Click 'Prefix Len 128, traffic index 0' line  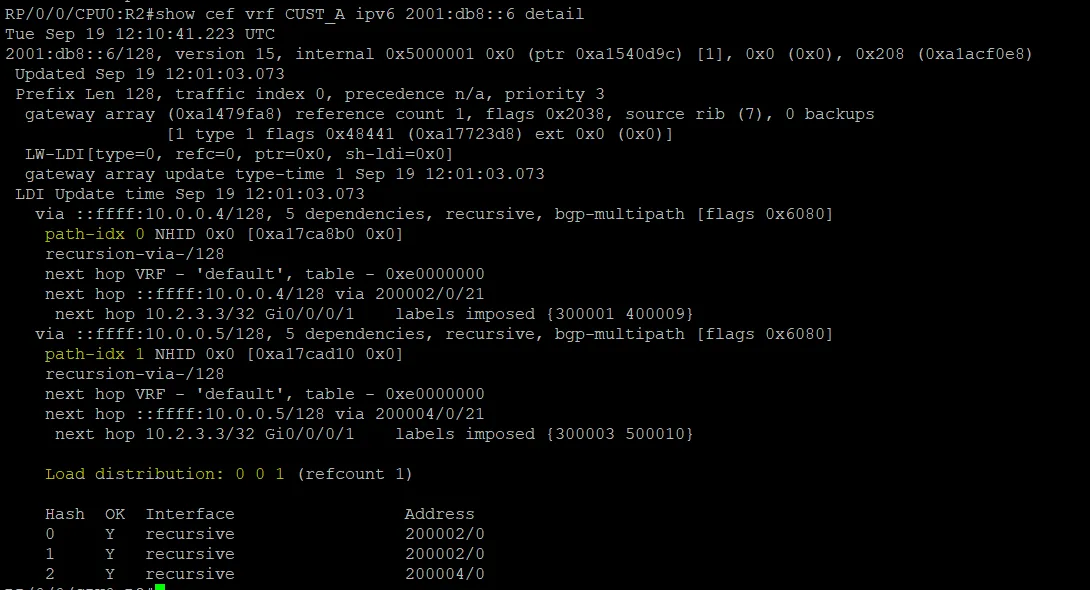[310, 94]
